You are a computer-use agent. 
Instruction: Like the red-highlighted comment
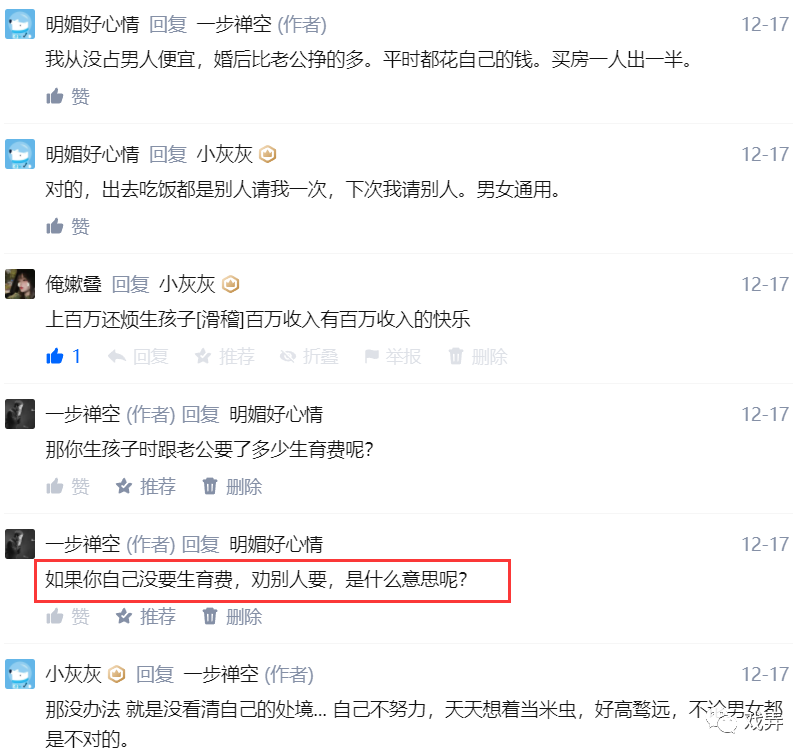(68, 617)
